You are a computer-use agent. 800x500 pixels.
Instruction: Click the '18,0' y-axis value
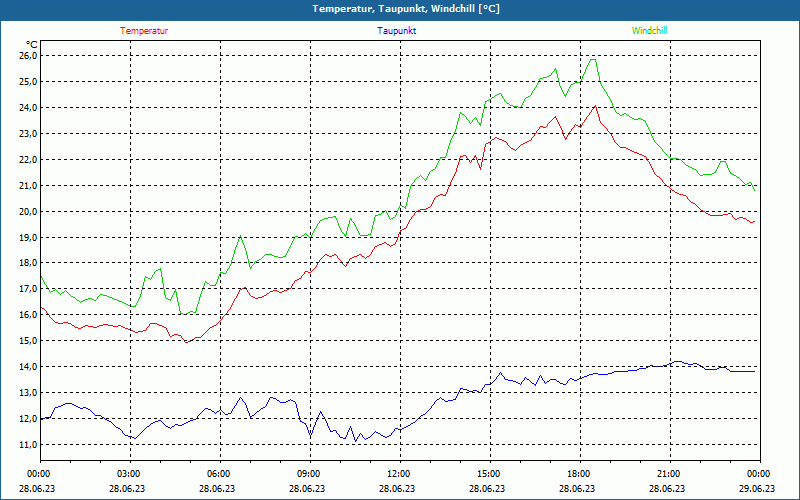click(x=28, y=262)
